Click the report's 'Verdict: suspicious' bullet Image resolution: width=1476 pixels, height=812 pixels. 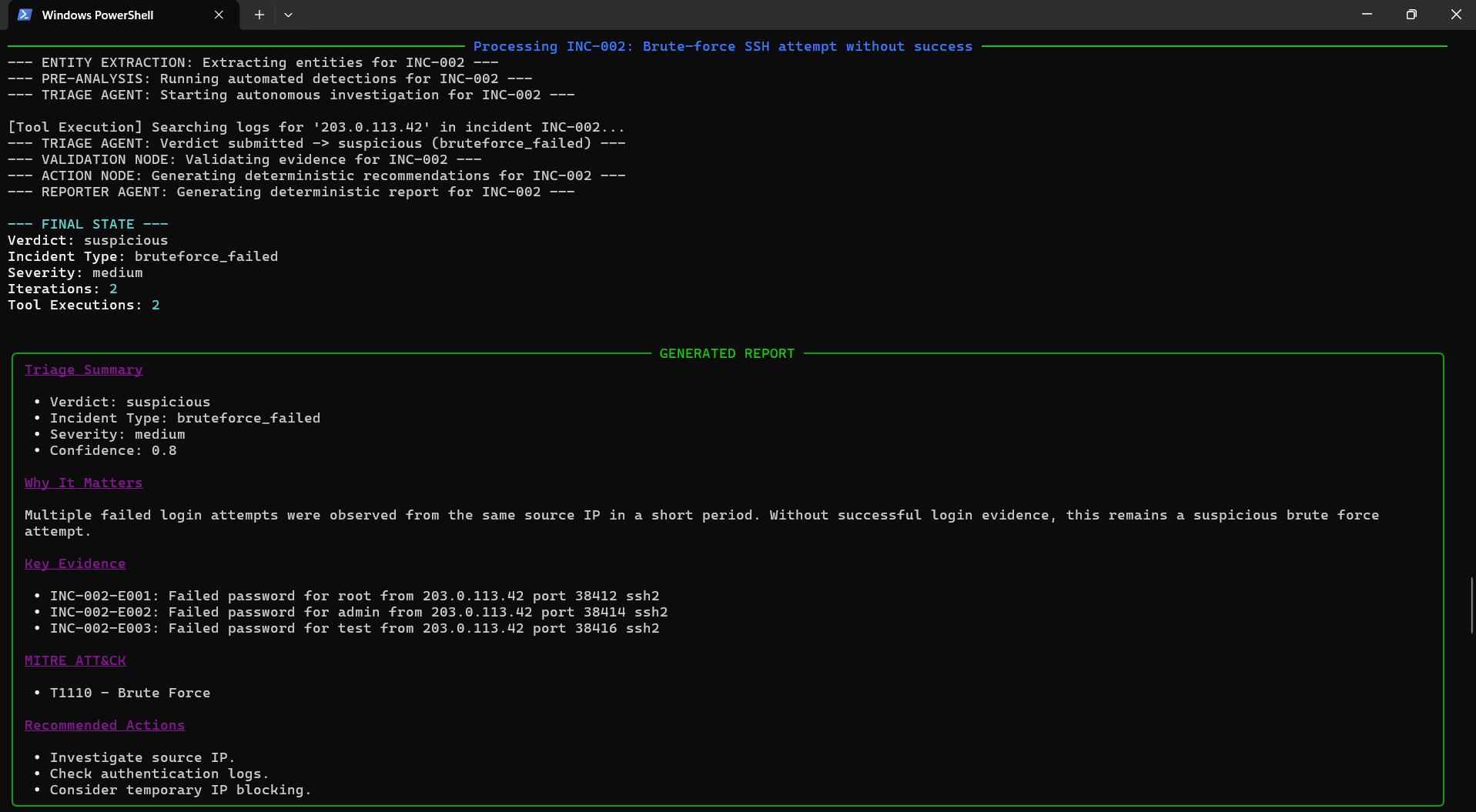point(130,402)
